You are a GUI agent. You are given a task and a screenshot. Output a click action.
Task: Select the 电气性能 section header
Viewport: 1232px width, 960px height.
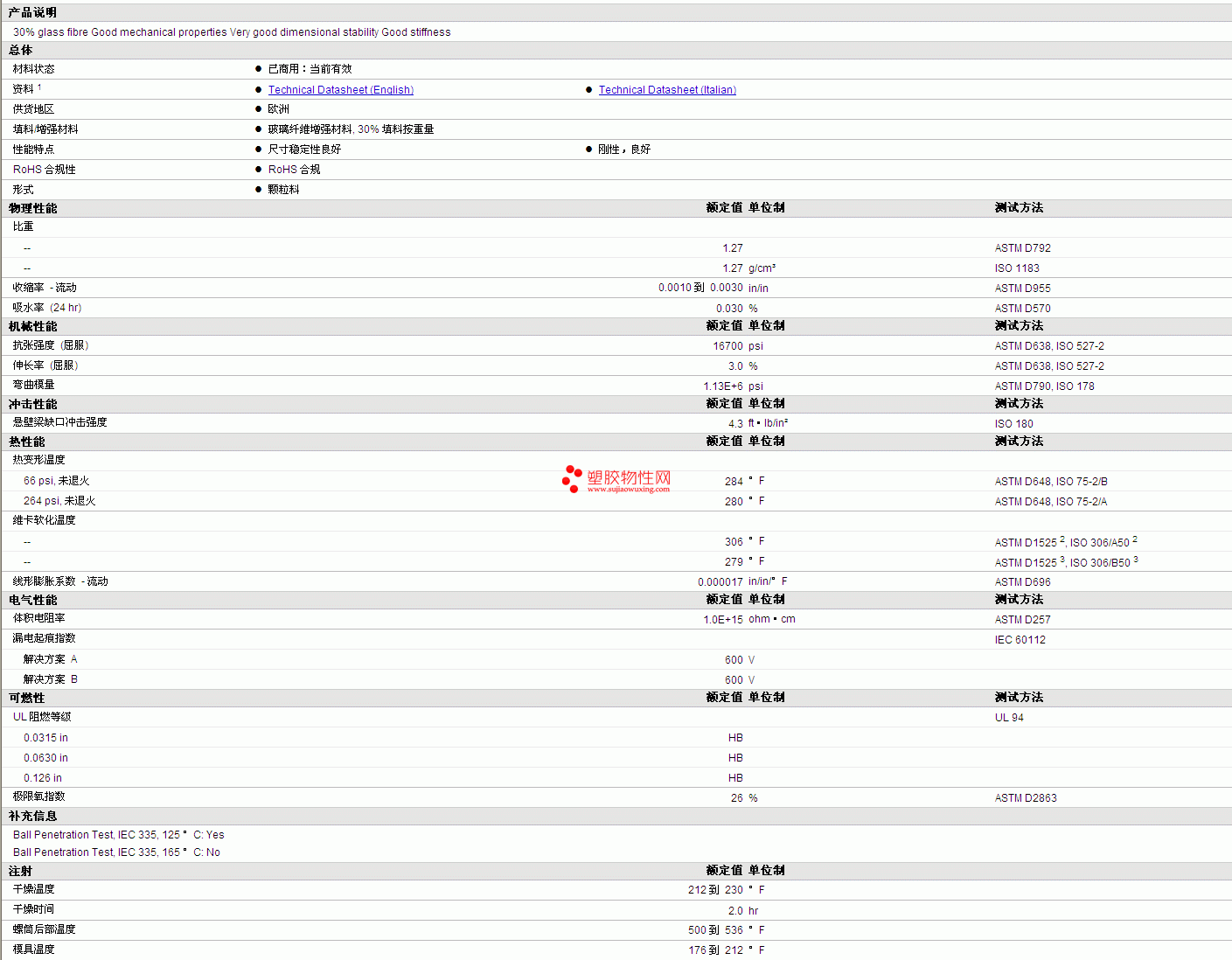32,600
